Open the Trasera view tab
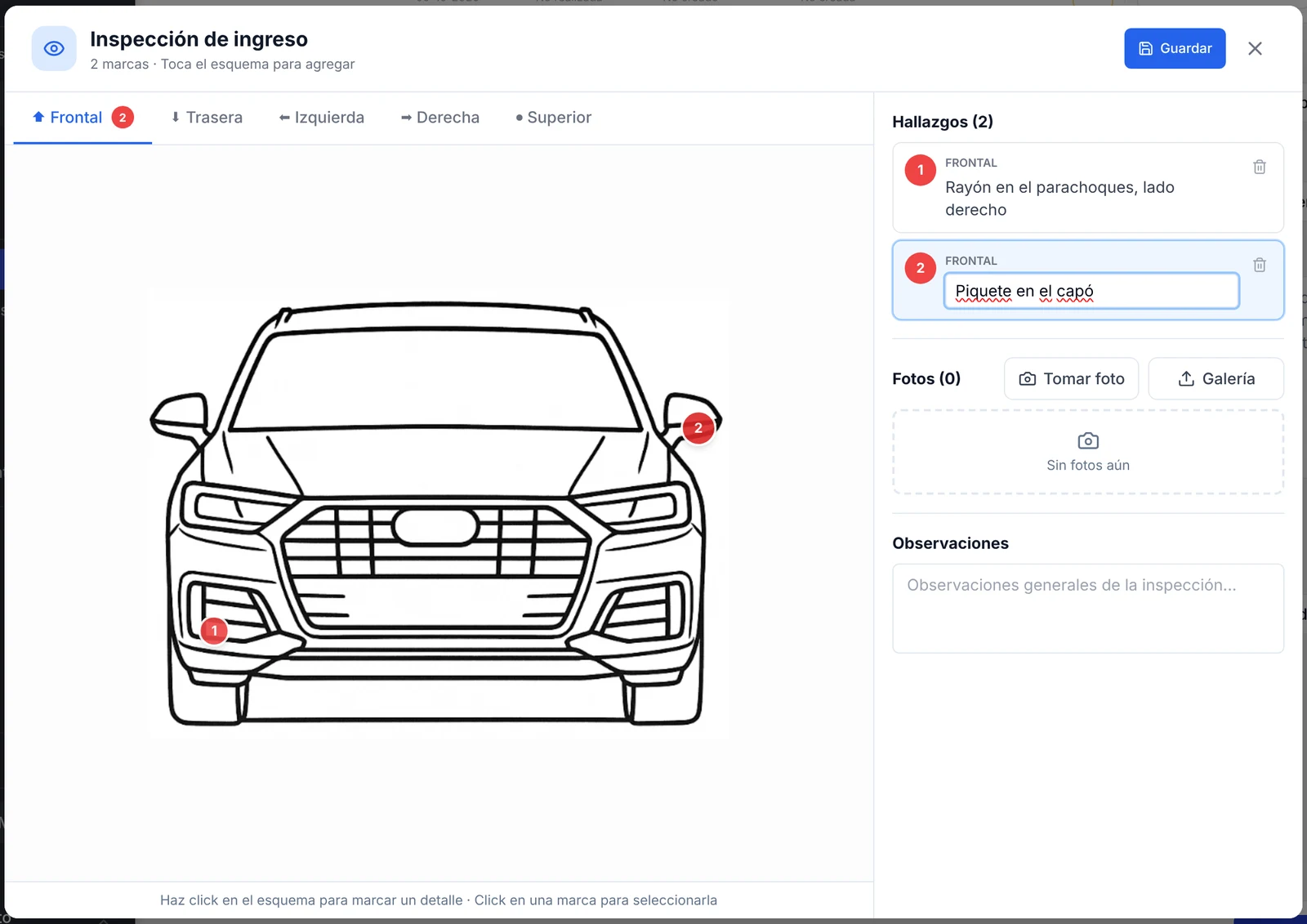 click(207, 118)
